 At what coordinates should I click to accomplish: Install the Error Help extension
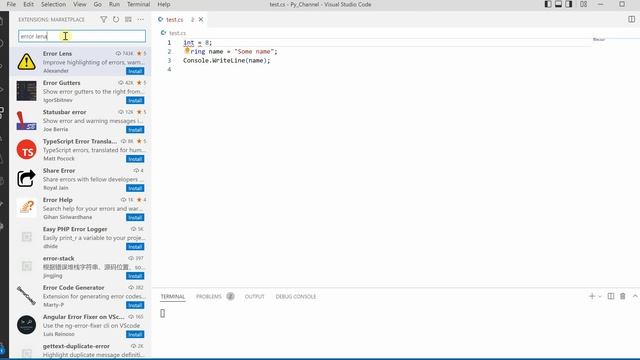135,218
